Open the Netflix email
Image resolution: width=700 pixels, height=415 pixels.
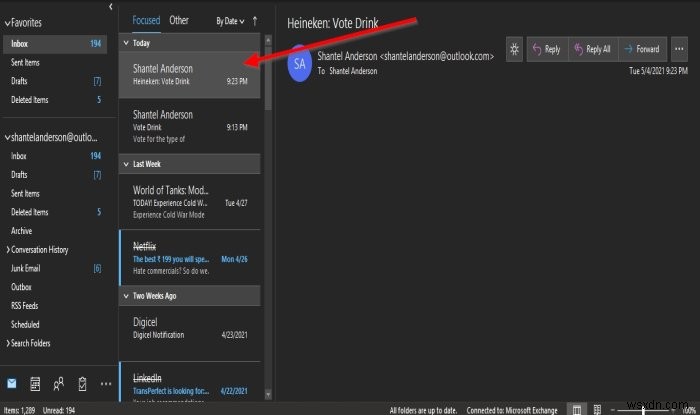click(x=189, y=258)
